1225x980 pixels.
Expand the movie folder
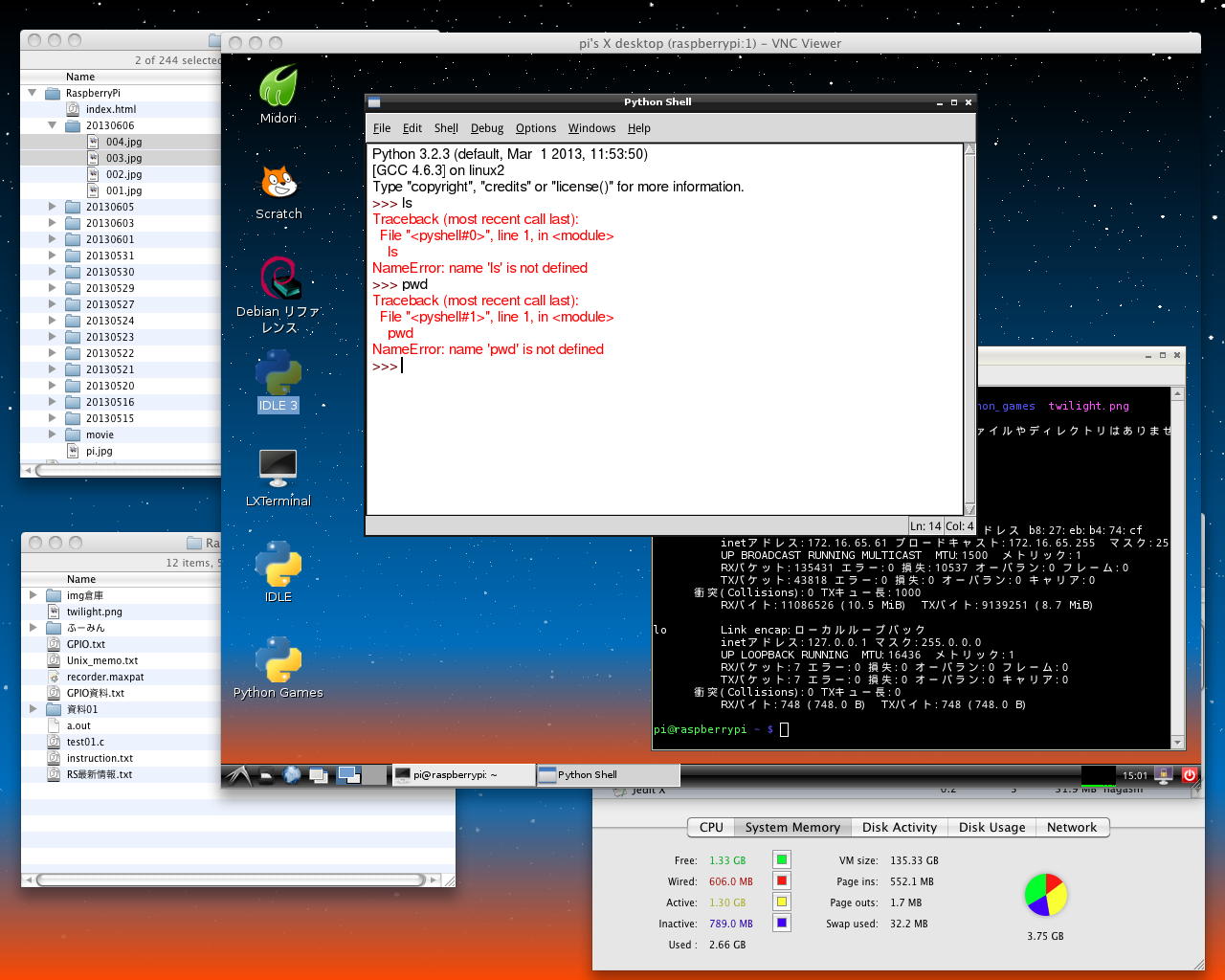point(53,434)
